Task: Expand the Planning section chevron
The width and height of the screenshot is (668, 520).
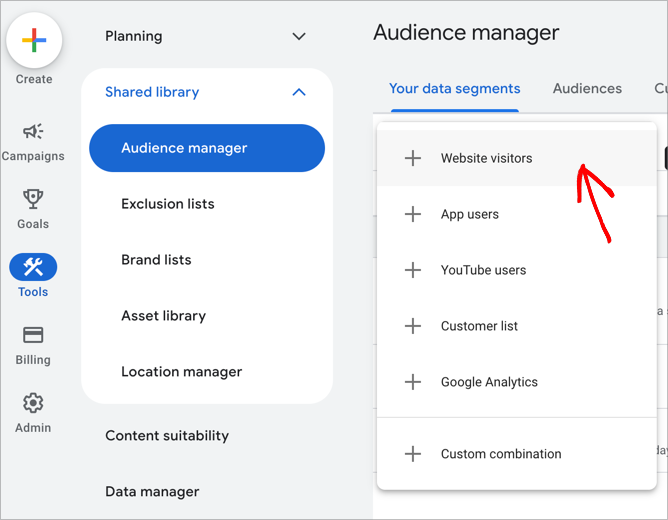Action: click(299, 36)
